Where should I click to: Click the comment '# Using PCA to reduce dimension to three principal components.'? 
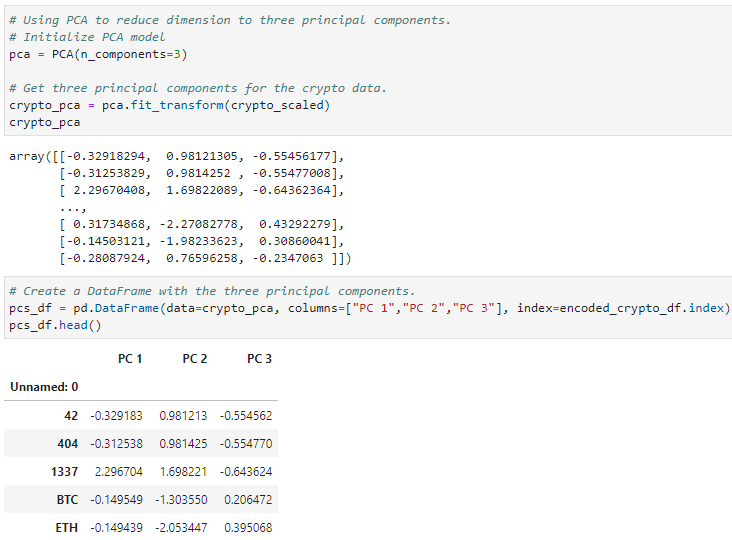pos(230,21)
